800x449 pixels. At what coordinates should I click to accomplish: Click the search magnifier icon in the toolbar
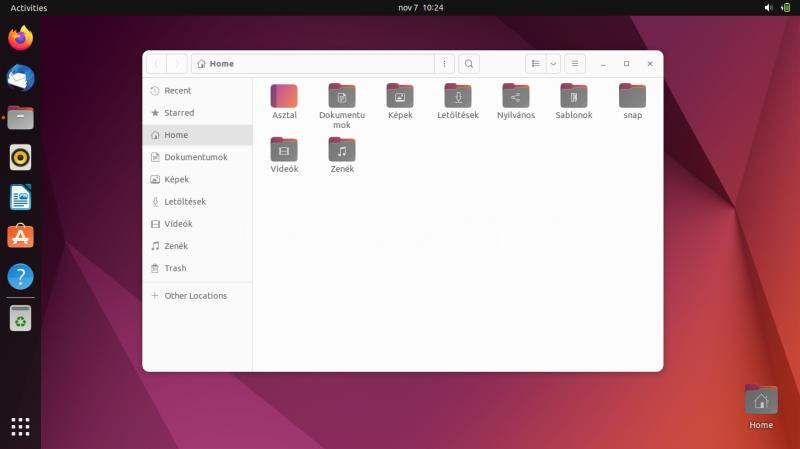(x=469, y=64)
